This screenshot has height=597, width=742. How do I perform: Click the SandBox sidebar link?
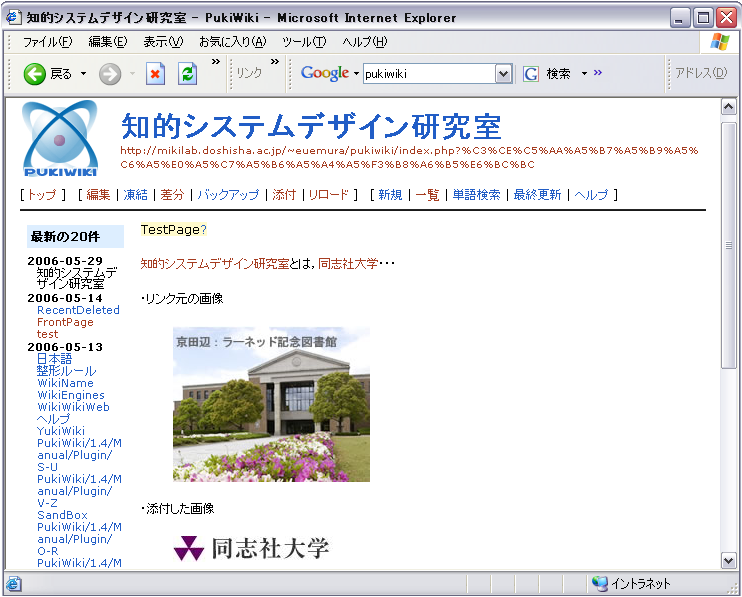click(x=62, y=515)
